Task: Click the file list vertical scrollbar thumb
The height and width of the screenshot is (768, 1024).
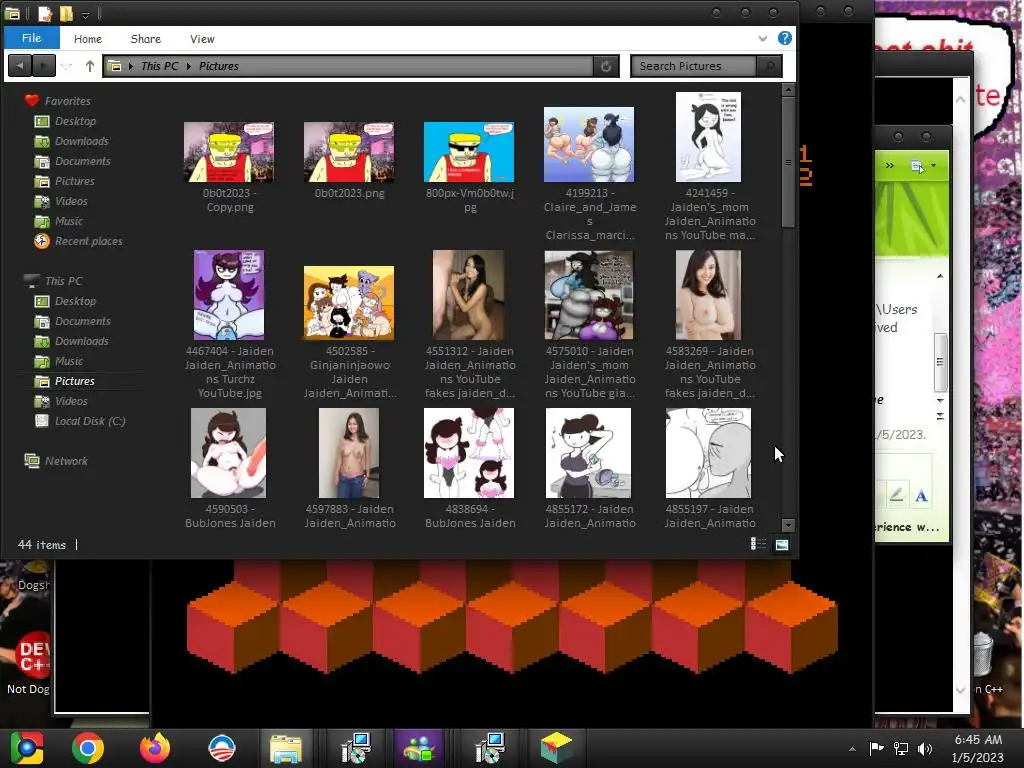Action: coord(788,162)
